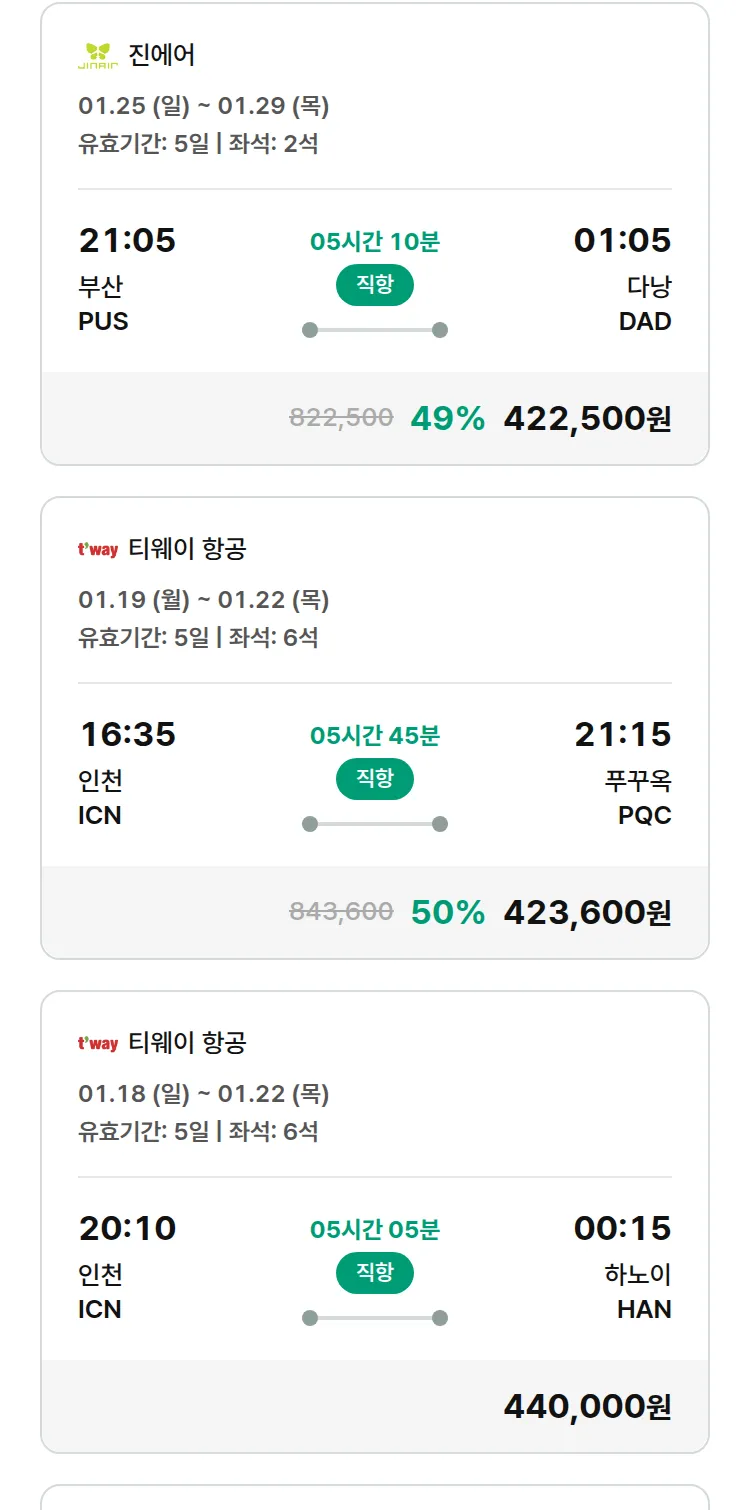Click the struck-through 822,500 original price

click(x=341, y=418)
